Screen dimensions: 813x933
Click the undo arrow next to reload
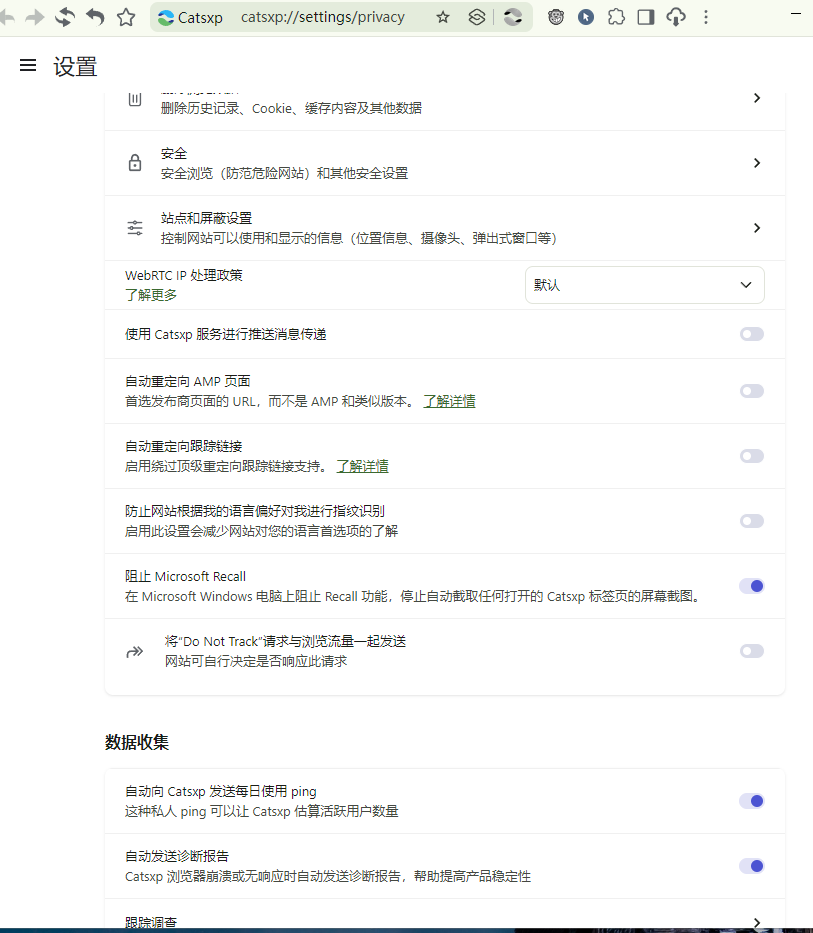click(x=96, y=16)
